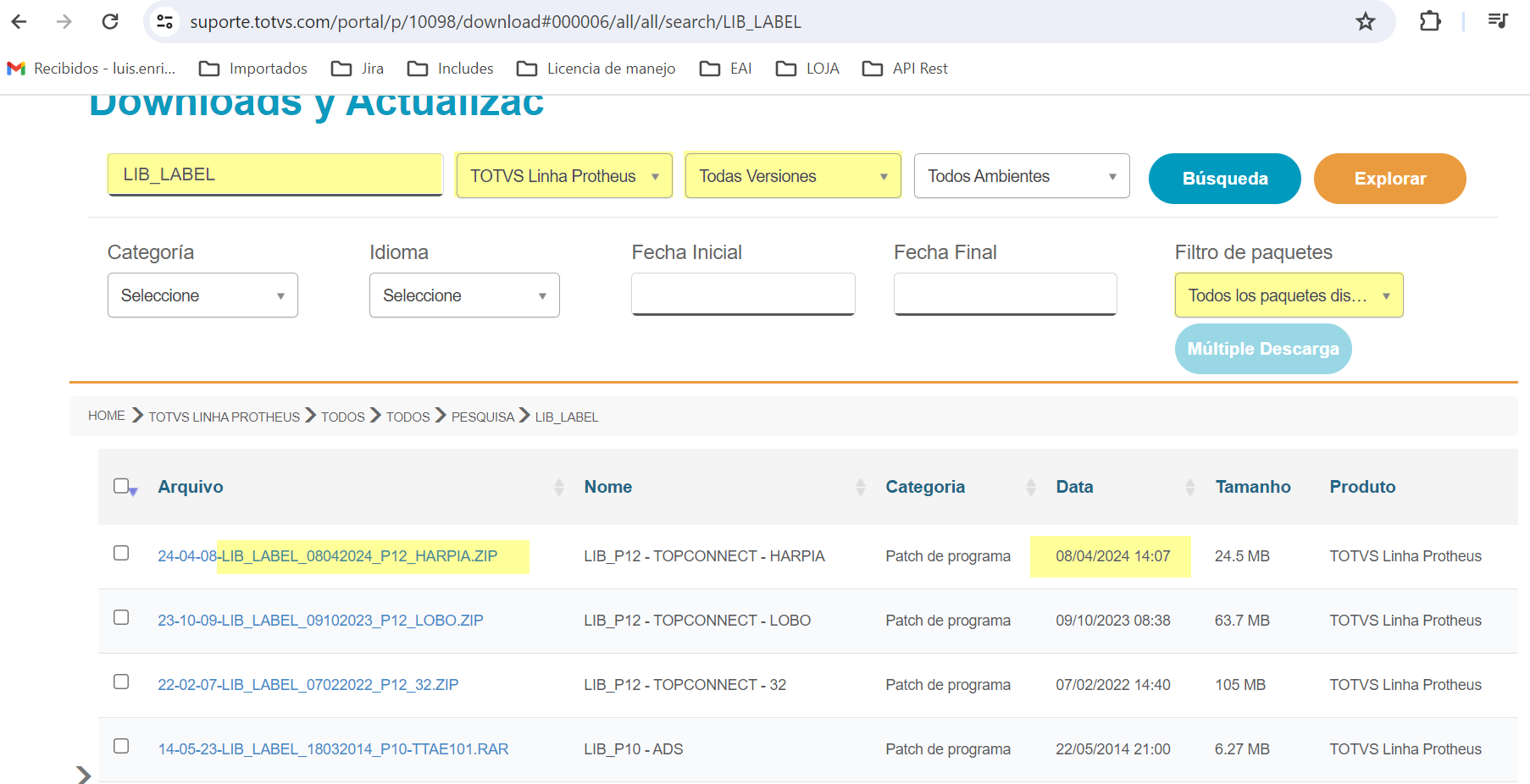Sort table by Nome column arrows
This screenshot has width=1530, height=784.
point(861,487)
